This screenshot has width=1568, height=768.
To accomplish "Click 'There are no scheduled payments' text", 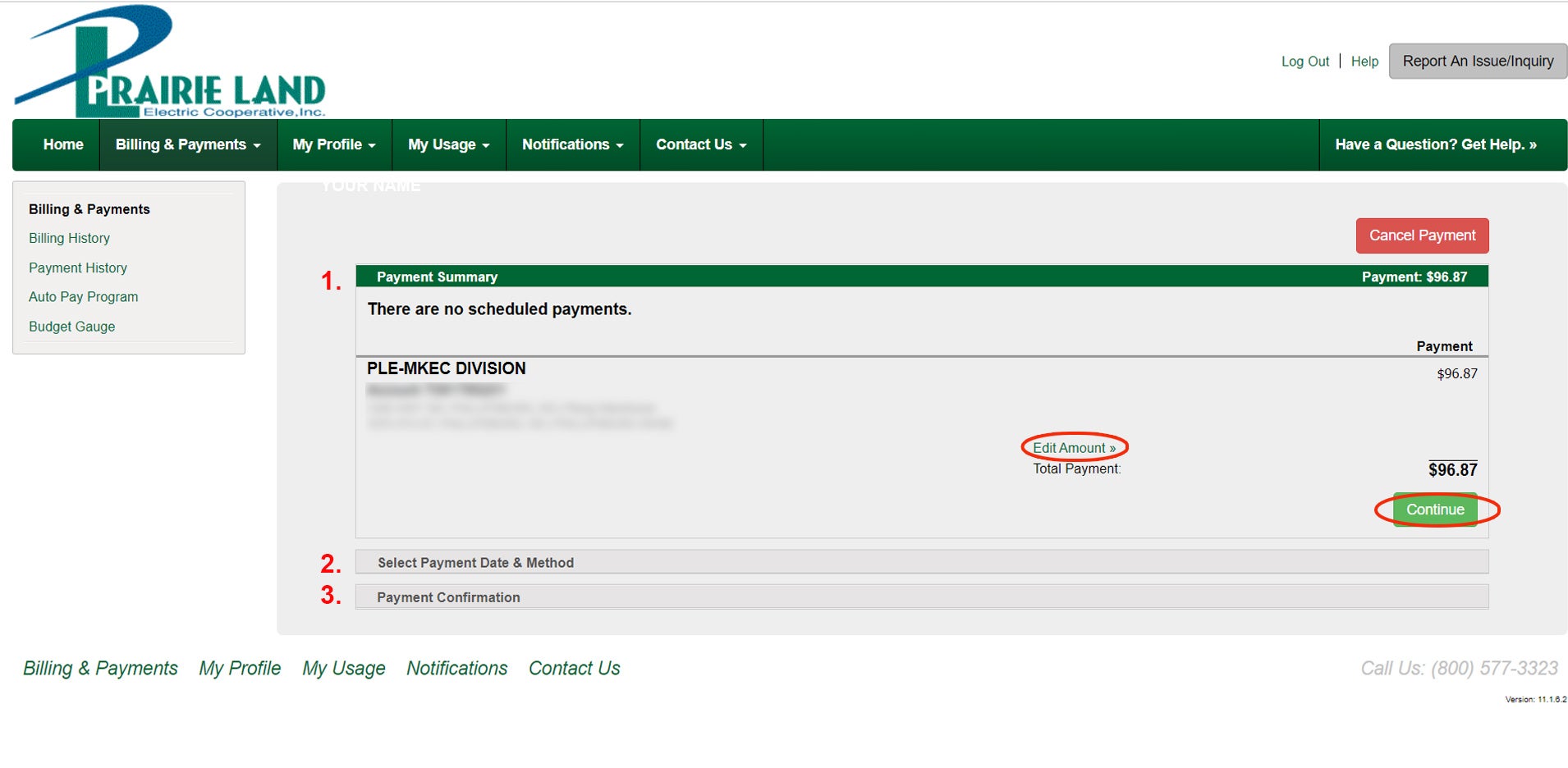I will tap(499, 309).
